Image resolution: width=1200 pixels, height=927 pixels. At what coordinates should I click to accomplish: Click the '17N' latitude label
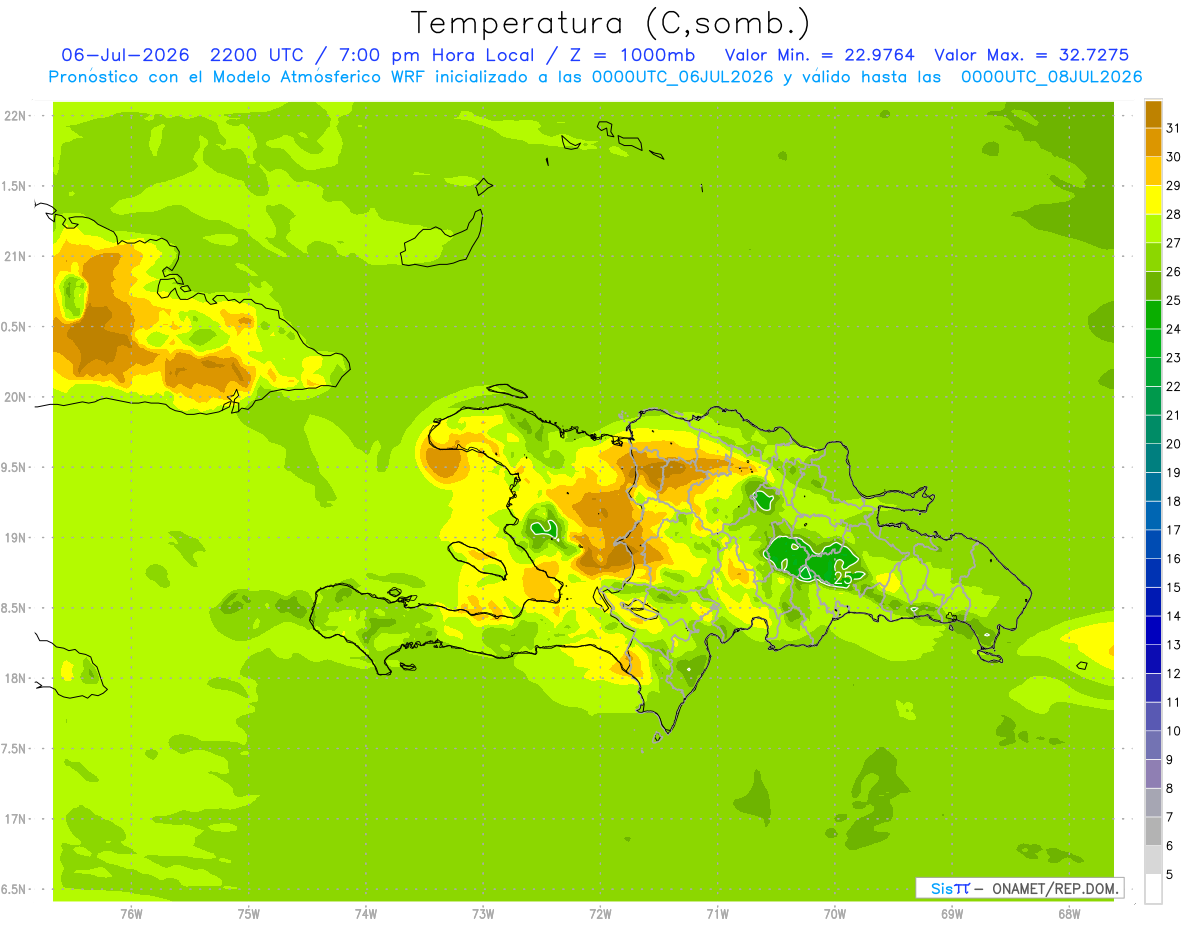(x=15, y=820)
